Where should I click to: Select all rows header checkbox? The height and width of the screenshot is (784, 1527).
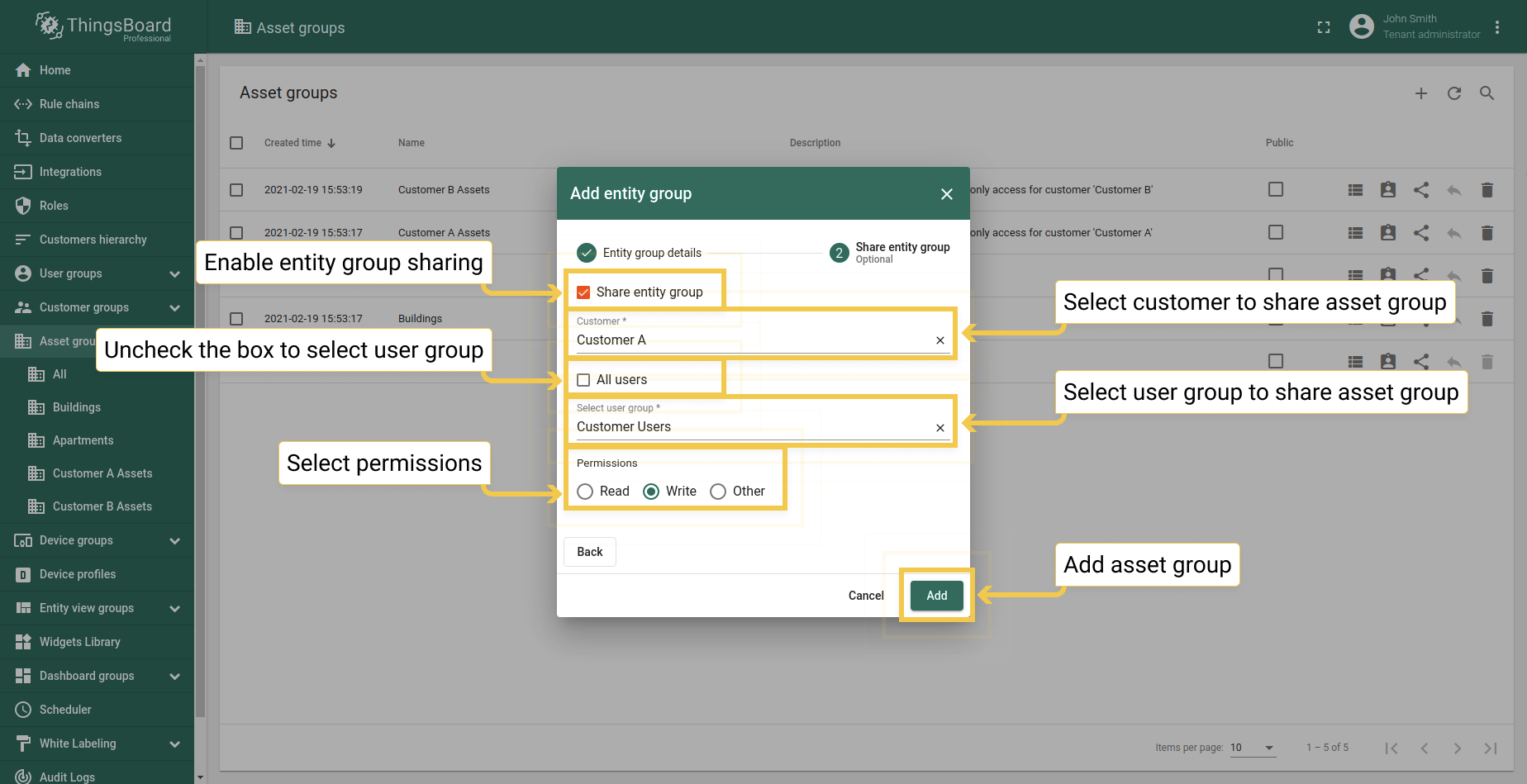(x=236, y=143)
